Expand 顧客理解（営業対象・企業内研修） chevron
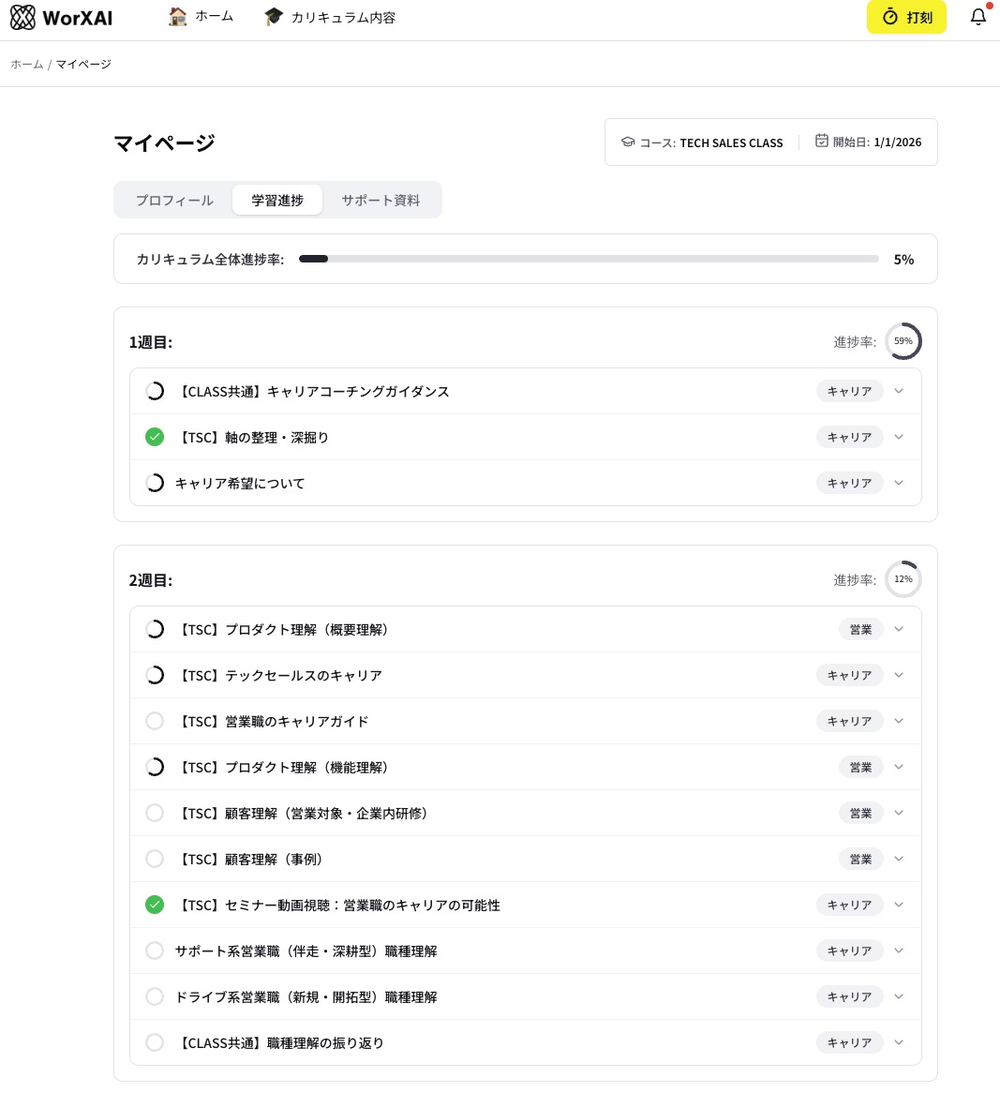Screen dimensions: 1000x1093 (899, 813)
